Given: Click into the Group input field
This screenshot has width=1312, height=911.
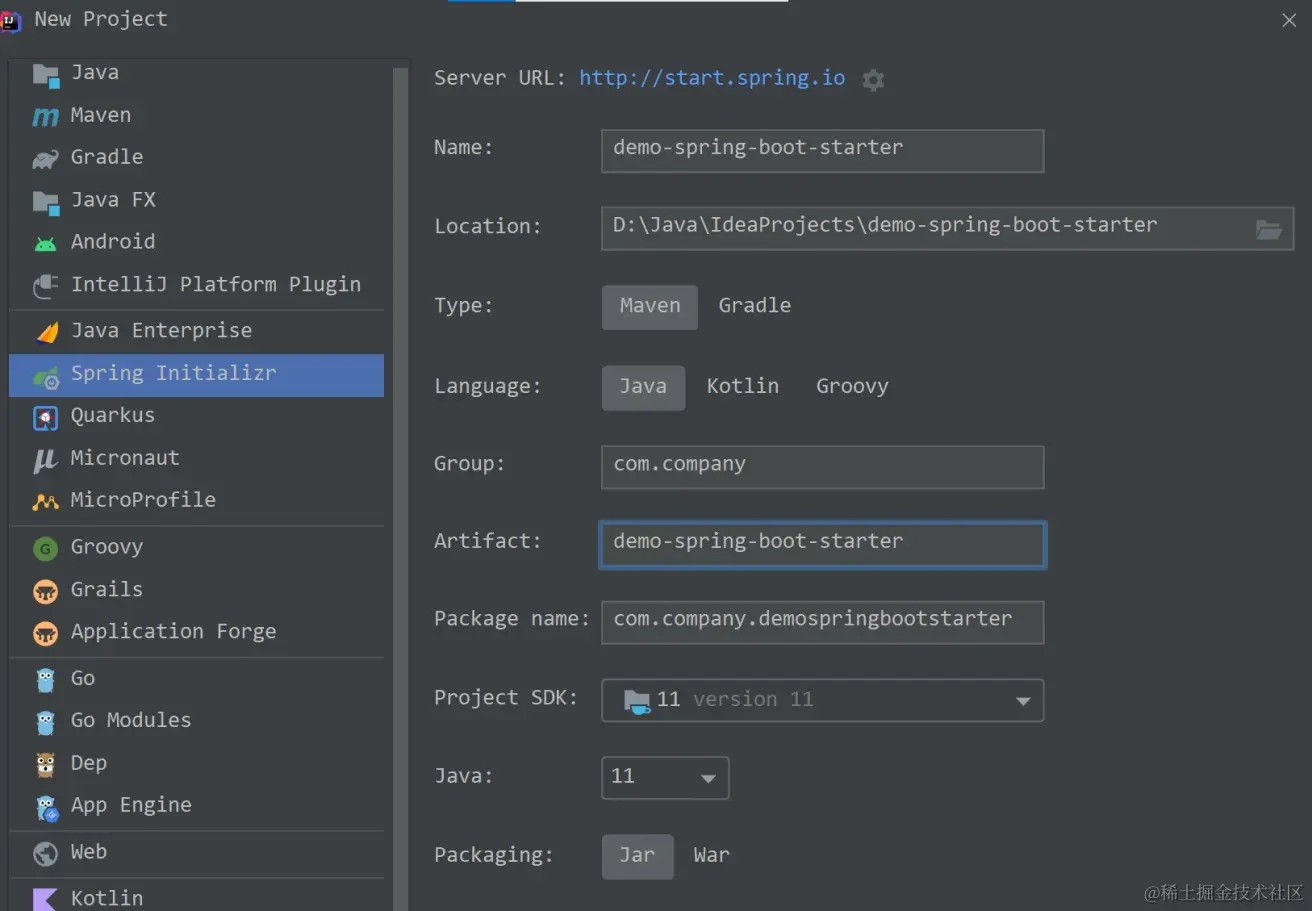Looking at the screenshot, I should coord(822,467).
